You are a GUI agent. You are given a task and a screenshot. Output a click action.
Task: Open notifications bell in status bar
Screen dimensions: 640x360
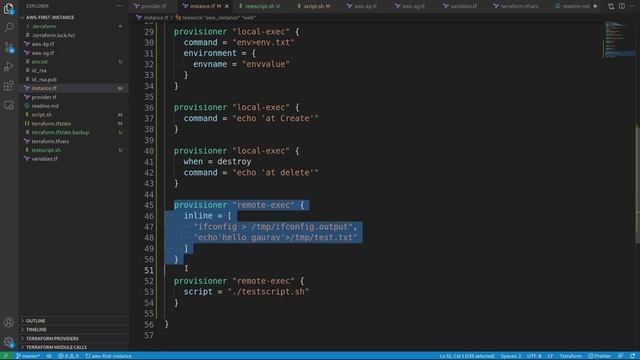coord(632,356)
